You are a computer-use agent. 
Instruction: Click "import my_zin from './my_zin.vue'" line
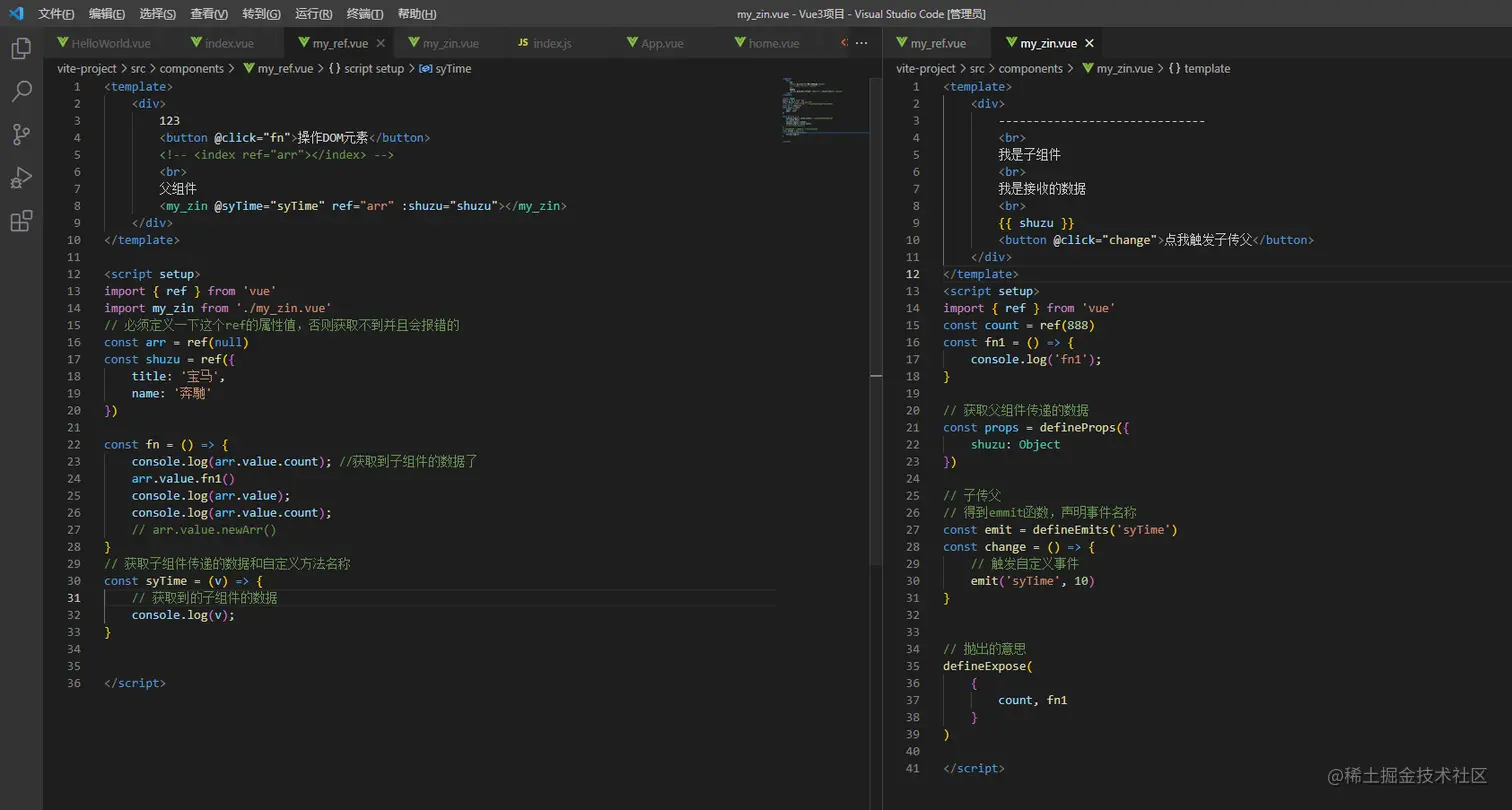pos(218,308)
